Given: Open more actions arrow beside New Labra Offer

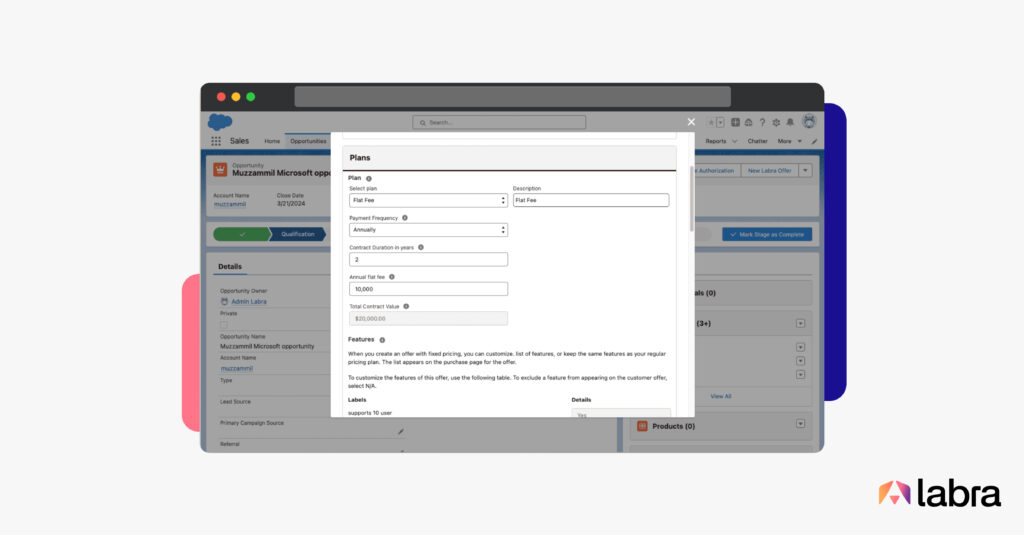Looking at the screenshot, I should pos(805,170).
